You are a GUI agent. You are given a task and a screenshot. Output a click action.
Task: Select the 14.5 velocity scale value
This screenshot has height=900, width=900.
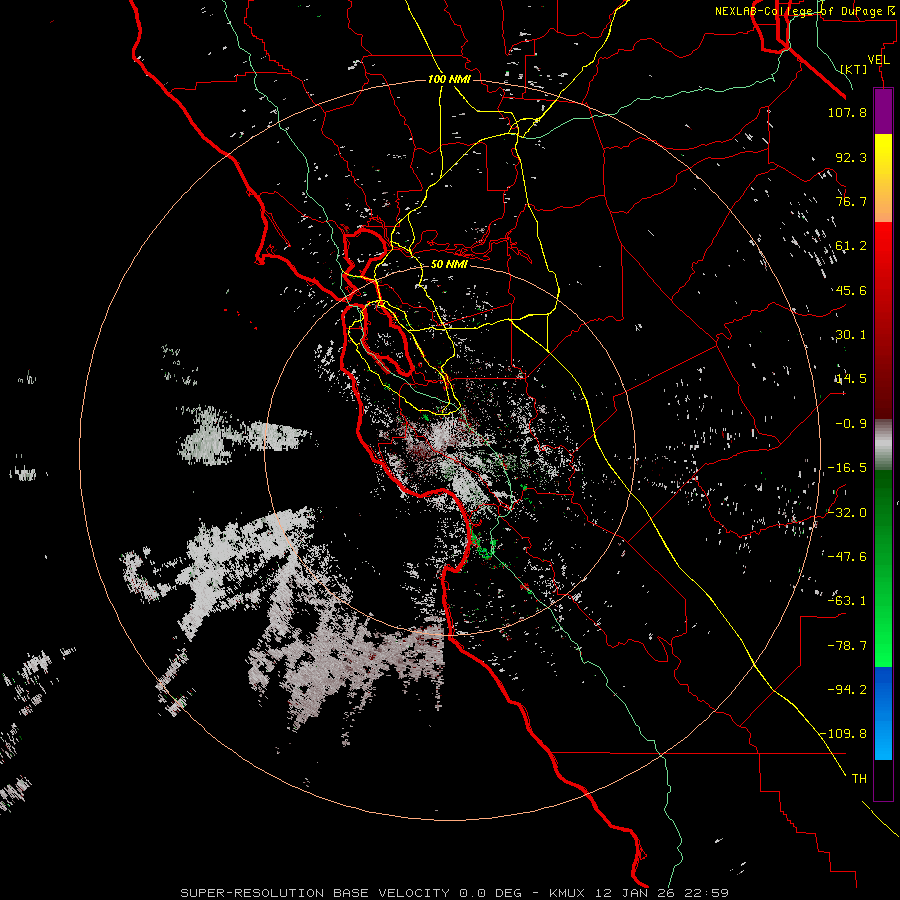point(851,379)
